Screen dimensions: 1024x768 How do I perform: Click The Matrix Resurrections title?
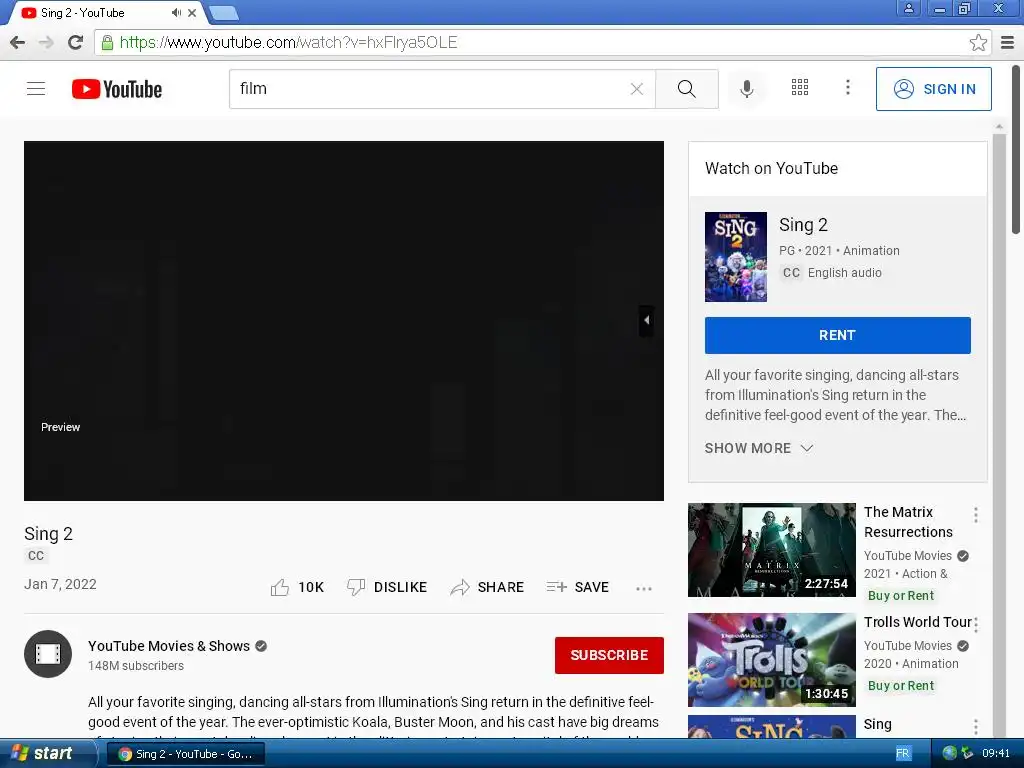click(908, 522)
